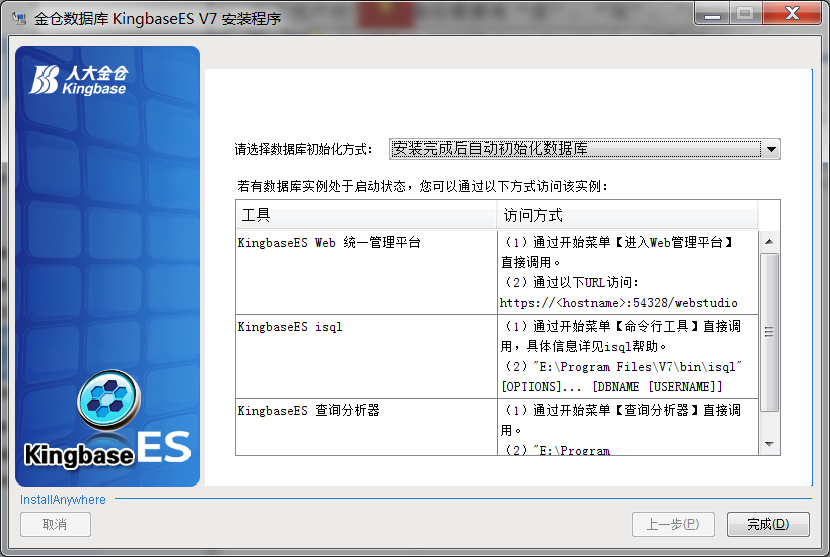Open the database initialization method dropdown
The image size is (830, 557).
pos(584,149)
